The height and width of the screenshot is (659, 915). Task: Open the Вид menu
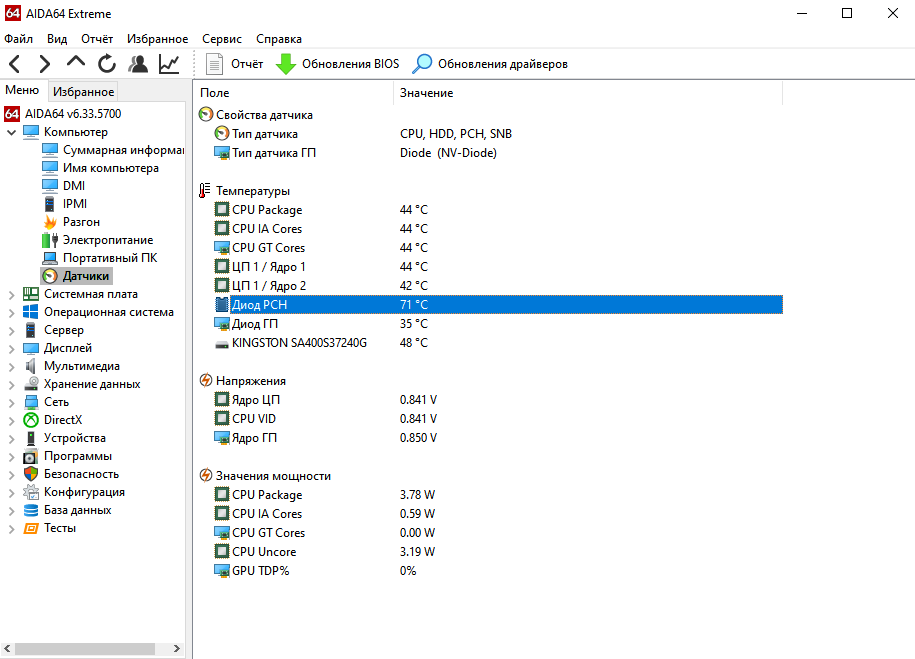(57, 39)
